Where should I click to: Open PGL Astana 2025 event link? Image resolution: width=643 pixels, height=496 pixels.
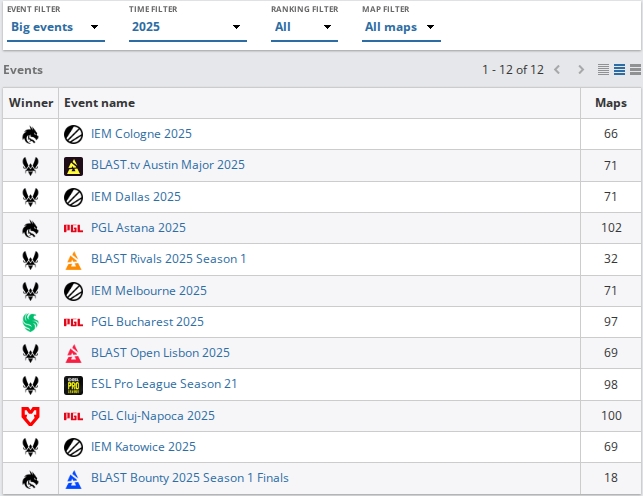point(138,228)
